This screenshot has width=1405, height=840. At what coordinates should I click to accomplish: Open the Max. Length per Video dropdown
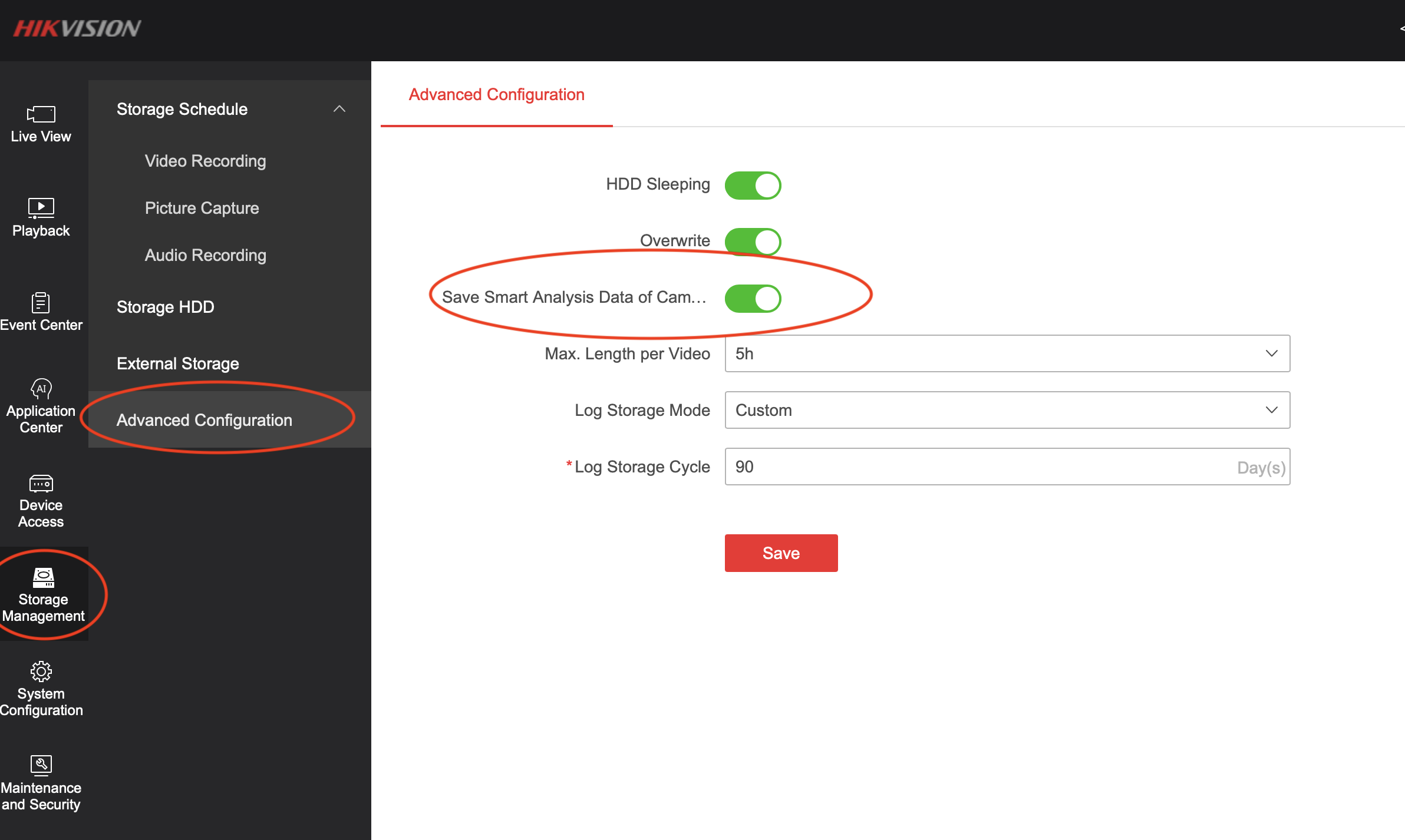coord(1007,353)
